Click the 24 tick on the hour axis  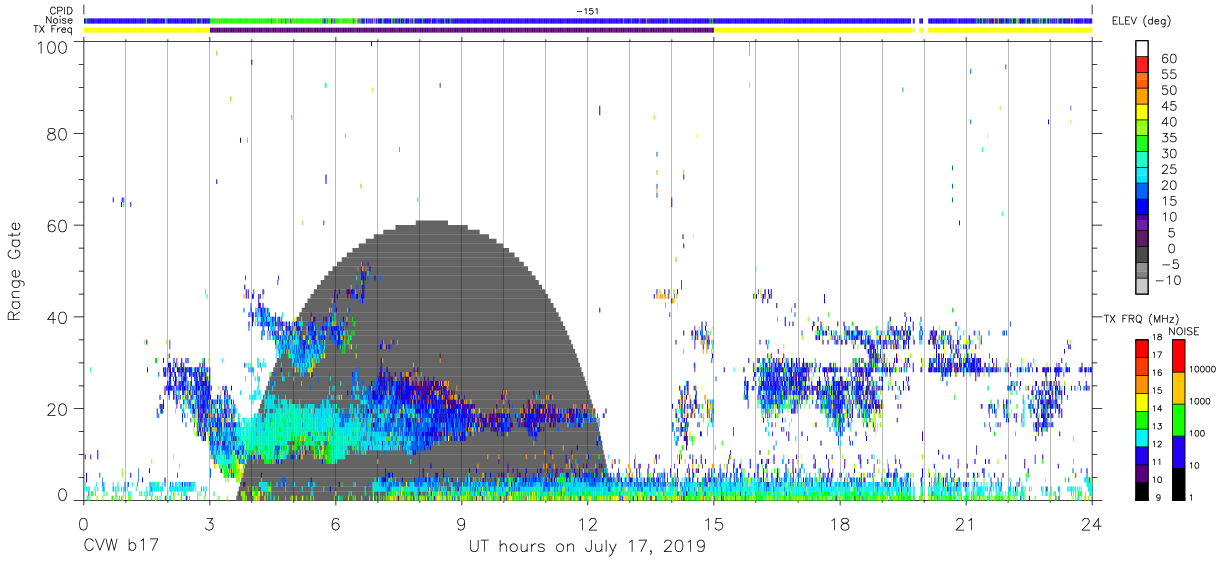[1091, 524]
